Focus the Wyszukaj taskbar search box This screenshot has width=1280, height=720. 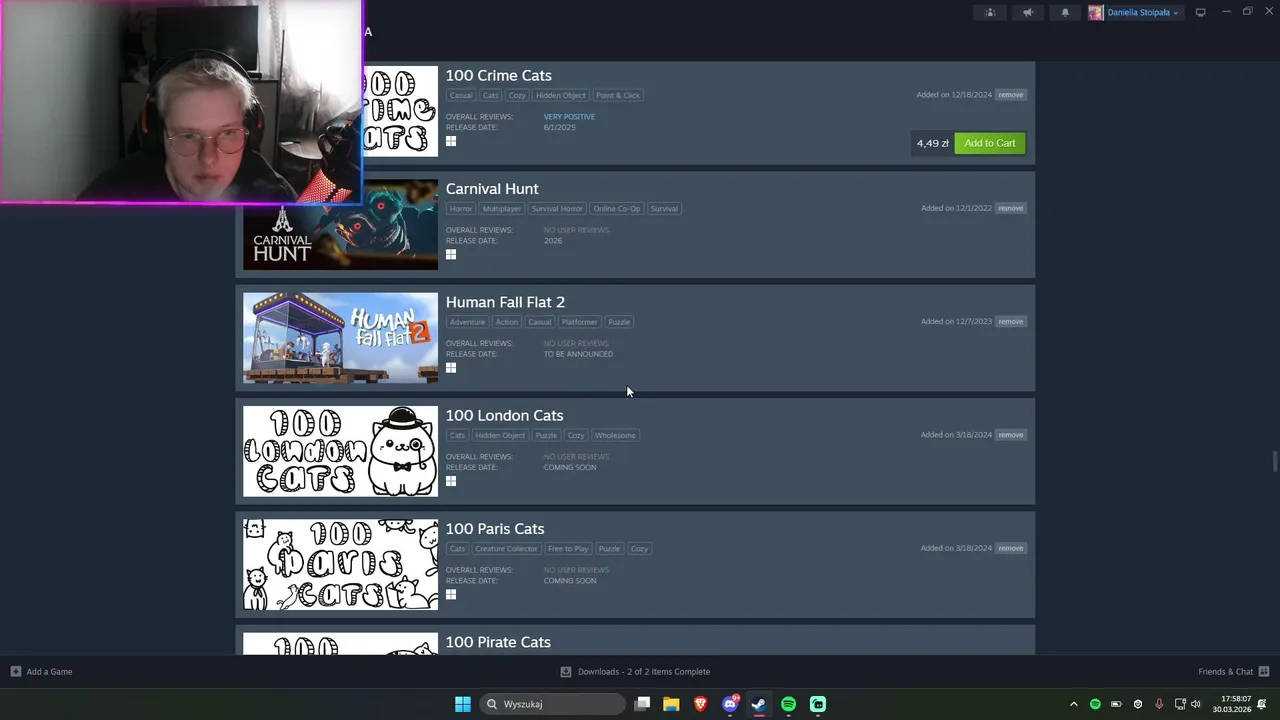coord(552,704)
